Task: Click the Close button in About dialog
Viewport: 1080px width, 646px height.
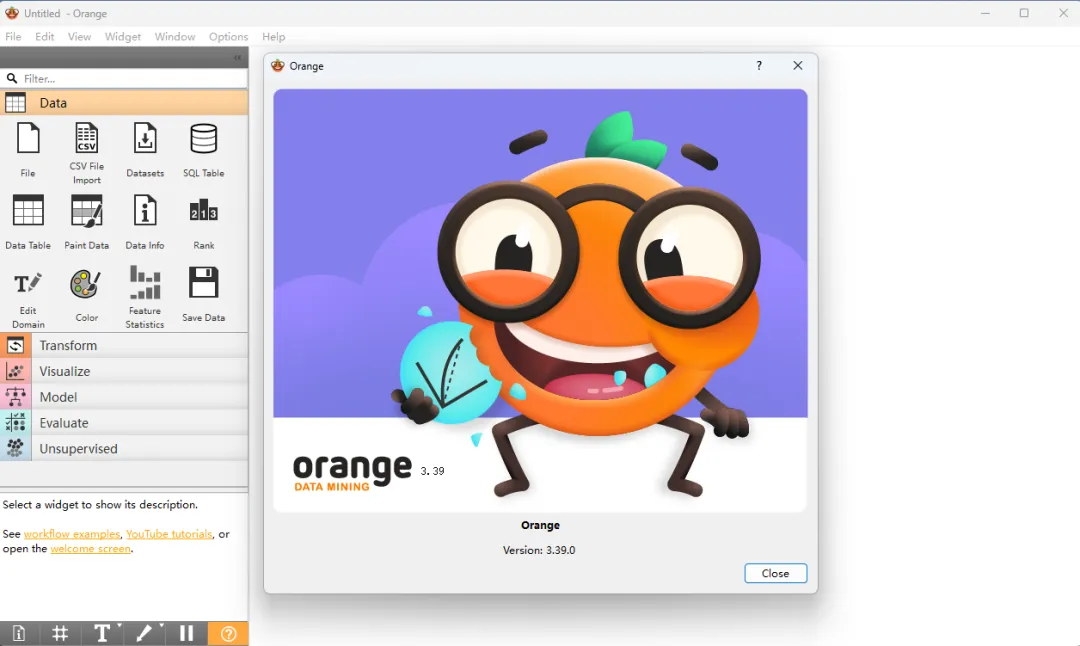Action: [776, 573]
